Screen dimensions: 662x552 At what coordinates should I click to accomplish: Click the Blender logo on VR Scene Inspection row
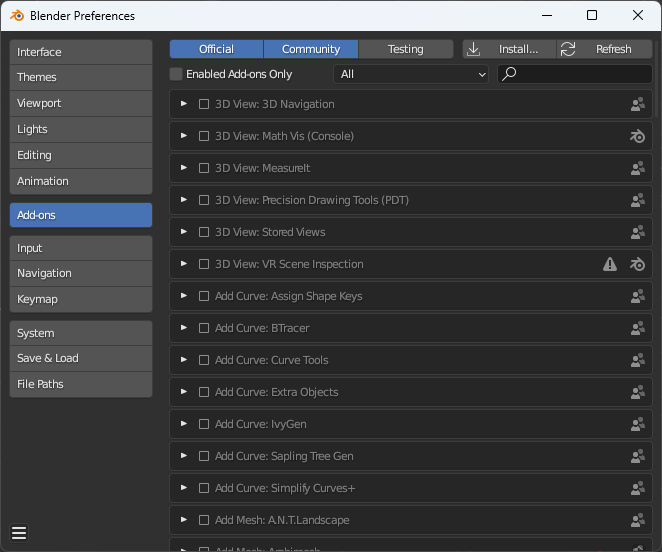click(x=637, y=264)
